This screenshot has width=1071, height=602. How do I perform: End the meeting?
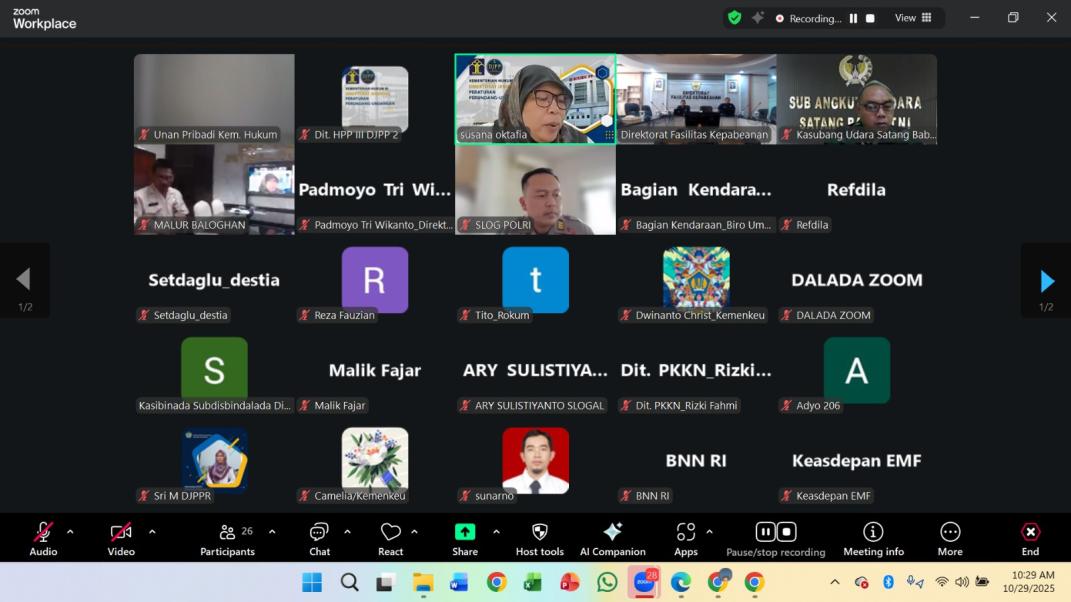point(1030,538)
